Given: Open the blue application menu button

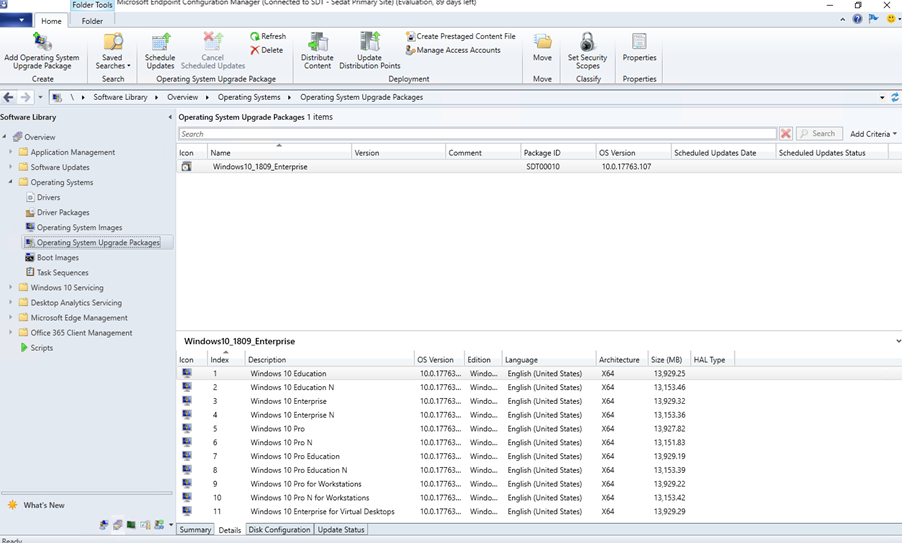Looking at the screenshot, I should tap(16, 20).
